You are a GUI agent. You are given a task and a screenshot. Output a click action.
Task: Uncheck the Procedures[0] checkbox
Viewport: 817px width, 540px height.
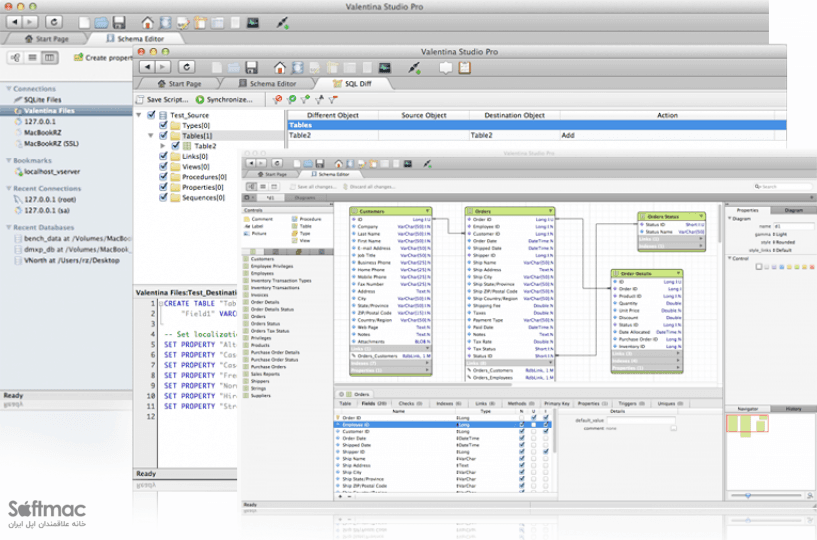[x=163, y=177]
